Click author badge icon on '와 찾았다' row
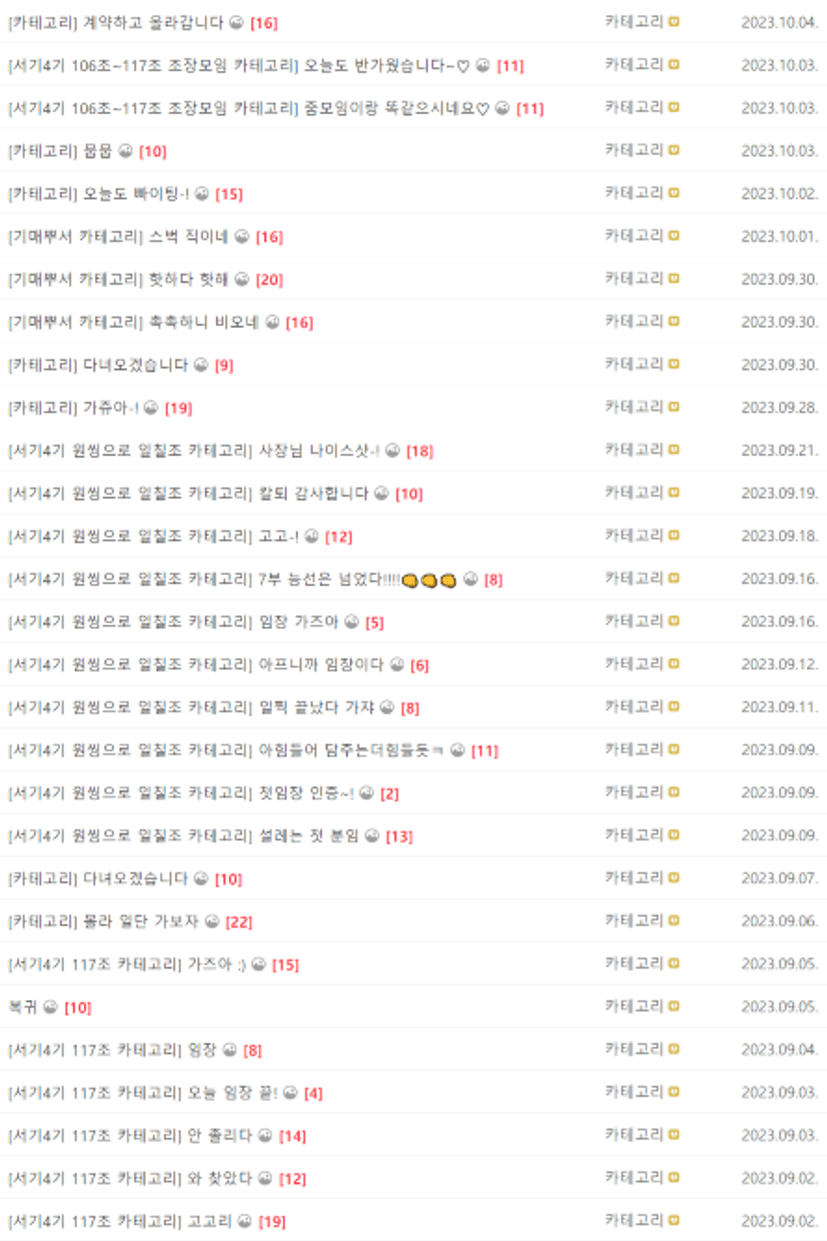827x1241 pixels. (674, 1177)
